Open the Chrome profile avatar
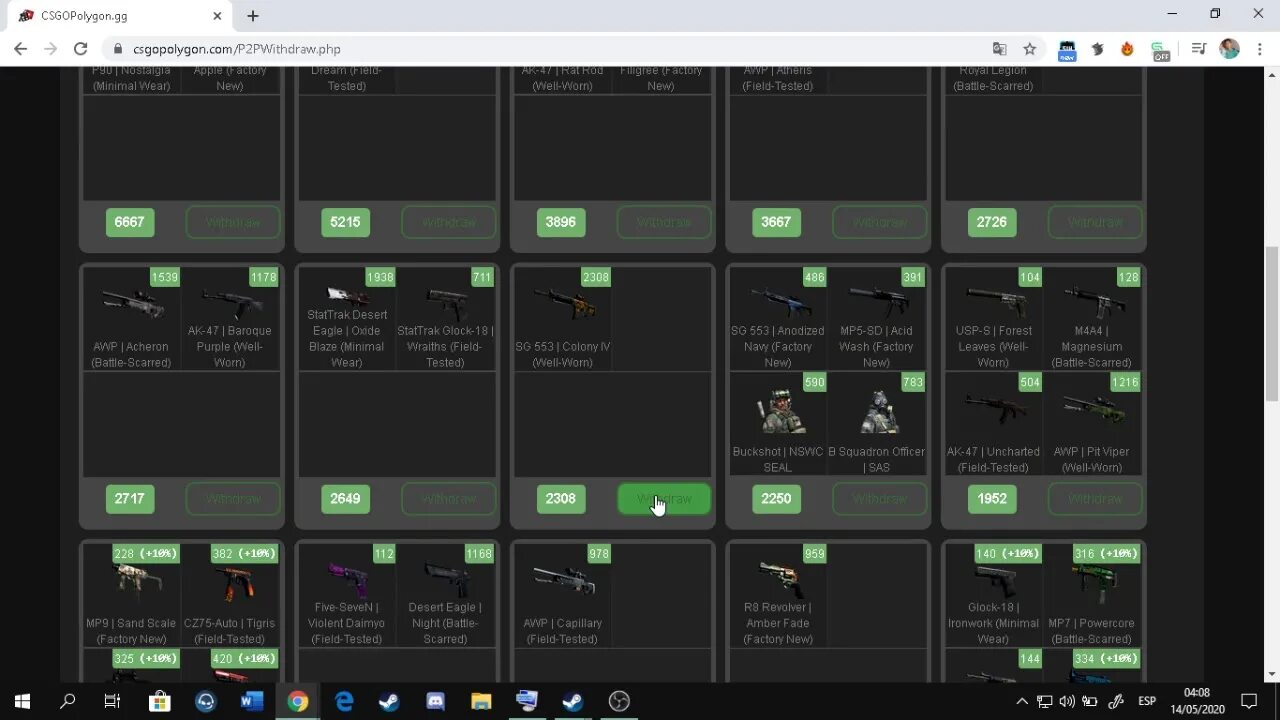1280x720 pixels. (1230, 48)
